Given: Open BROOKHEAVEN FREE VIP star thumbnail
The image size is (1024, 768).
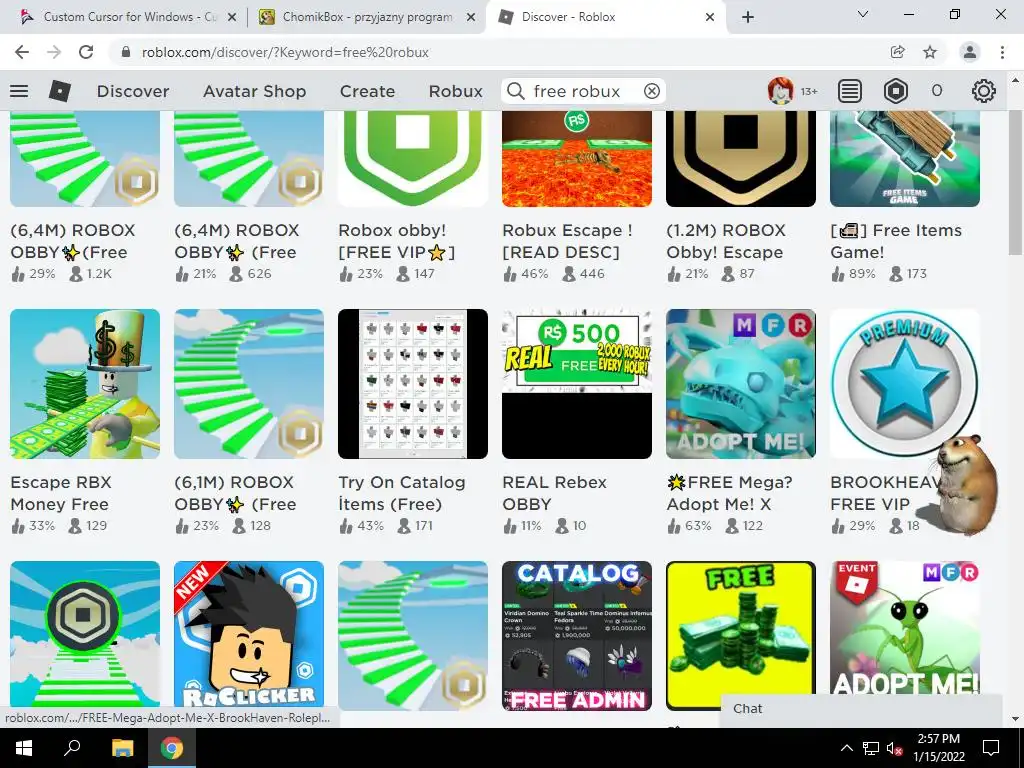Looking at the screenshot, I should coord(904,384).
